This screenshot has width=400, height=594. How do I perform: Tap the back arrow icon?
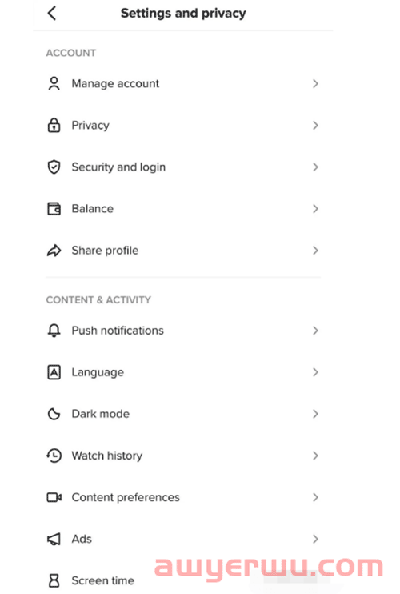pos(52,13)
